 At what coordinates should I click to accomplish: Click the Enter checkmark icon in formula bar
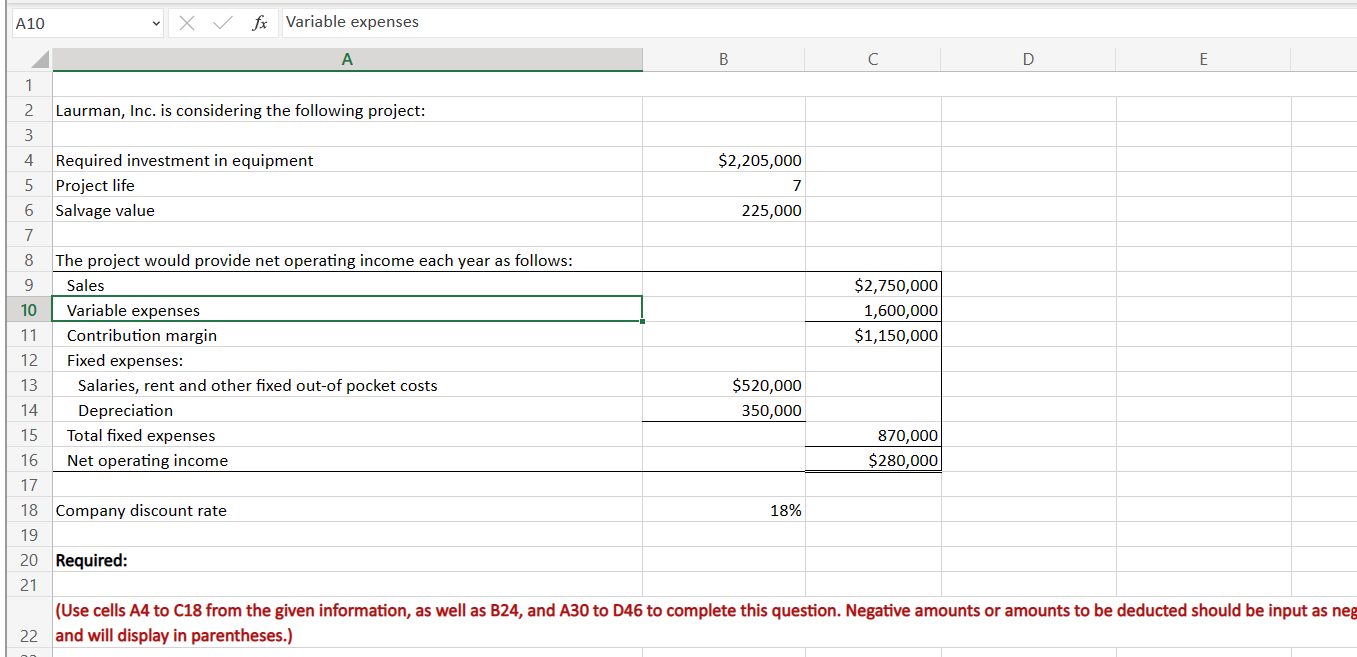(x=222, y=22)
